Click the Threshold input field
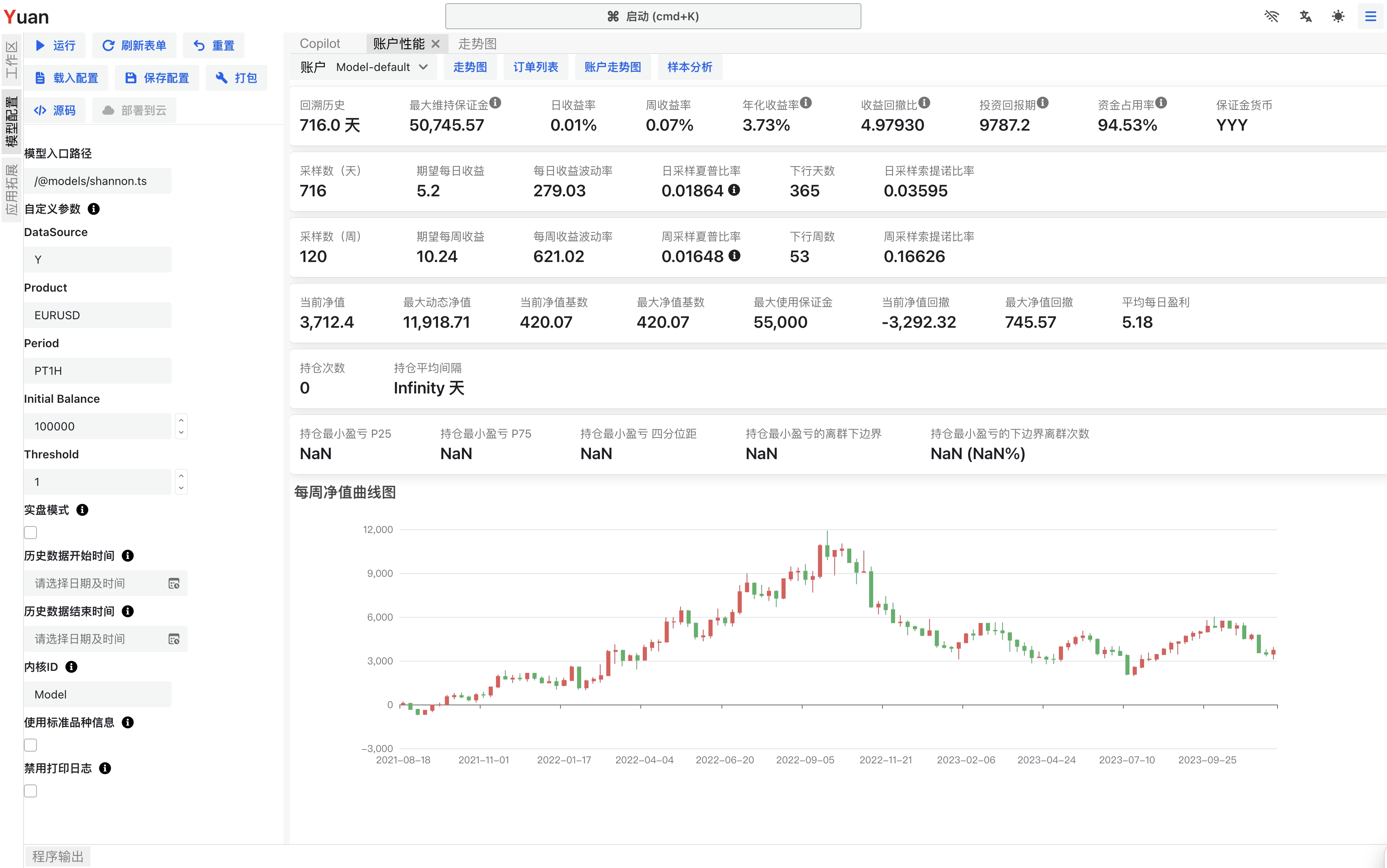 point(98,482)
